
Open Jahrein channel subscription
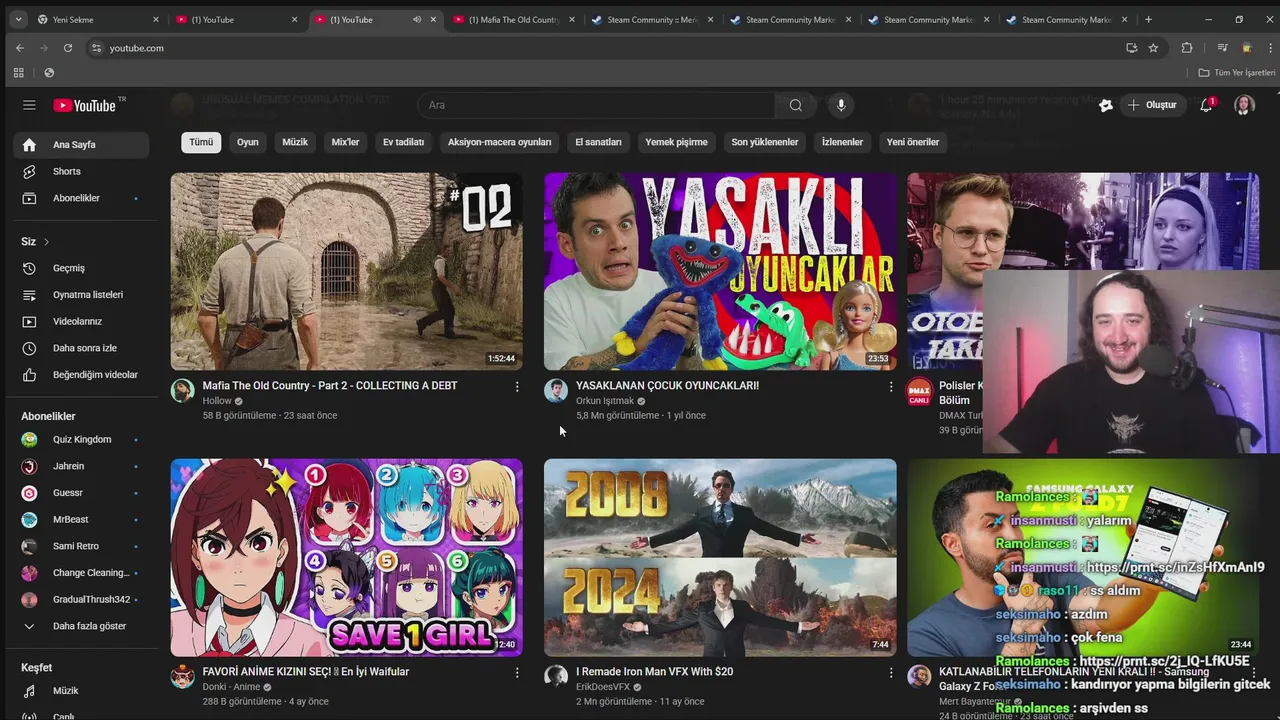81,466
